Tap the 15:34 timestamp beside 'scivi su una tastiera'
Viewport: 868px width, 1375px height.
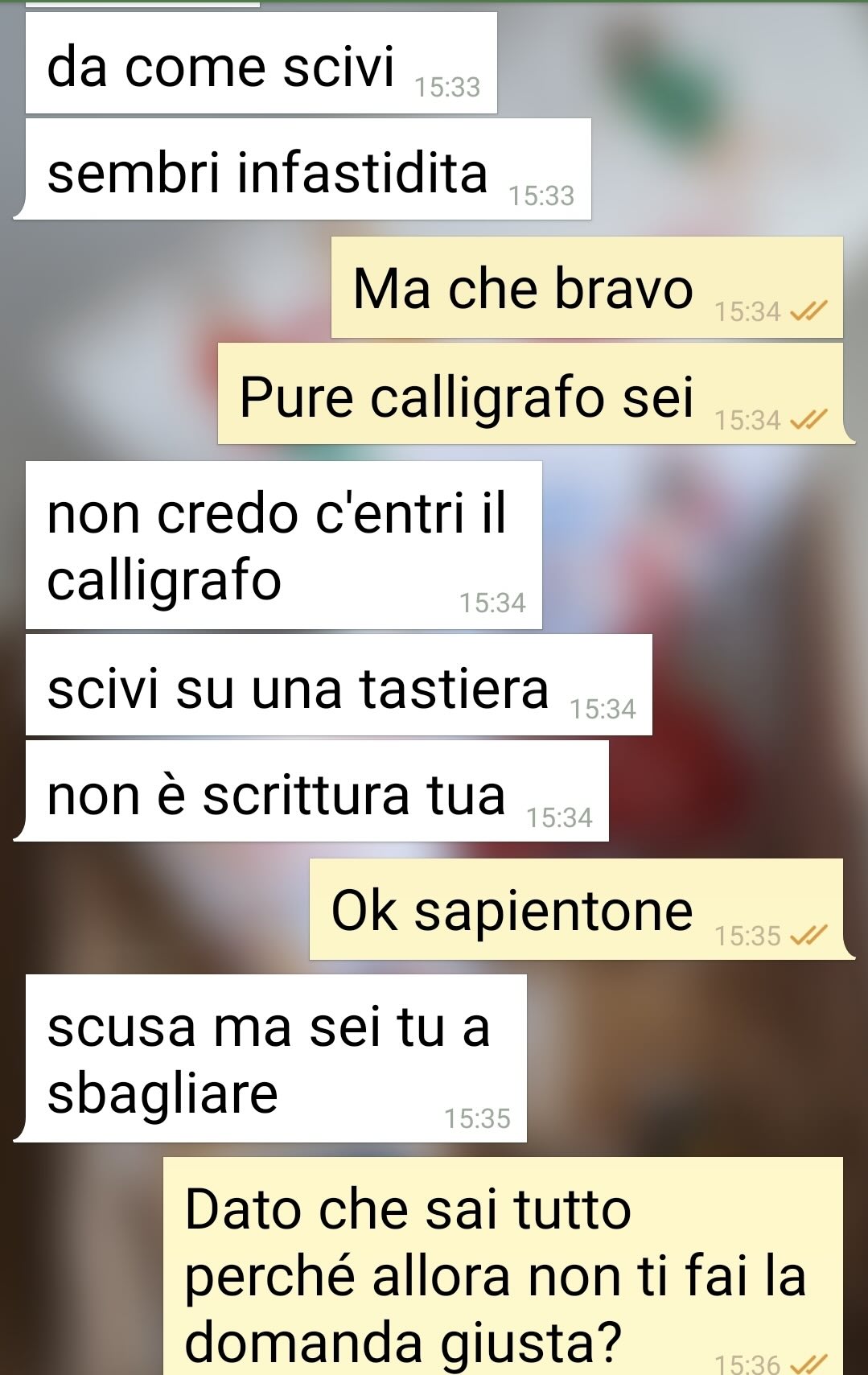point(603,709)
